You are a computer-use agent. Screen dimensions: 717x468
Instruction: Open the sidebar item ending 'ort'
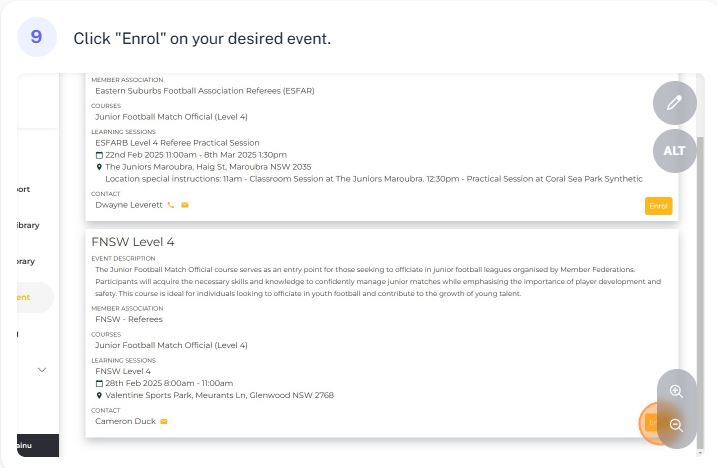[x=24, y=189]
